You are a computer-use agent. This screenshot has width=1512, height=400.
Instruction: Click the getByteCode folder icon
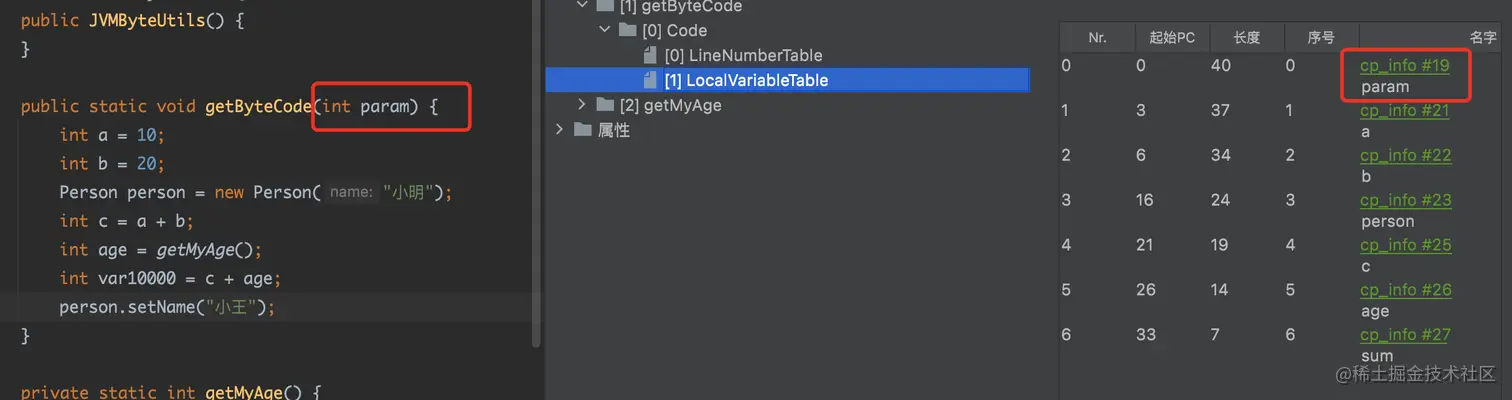(604, 6)
